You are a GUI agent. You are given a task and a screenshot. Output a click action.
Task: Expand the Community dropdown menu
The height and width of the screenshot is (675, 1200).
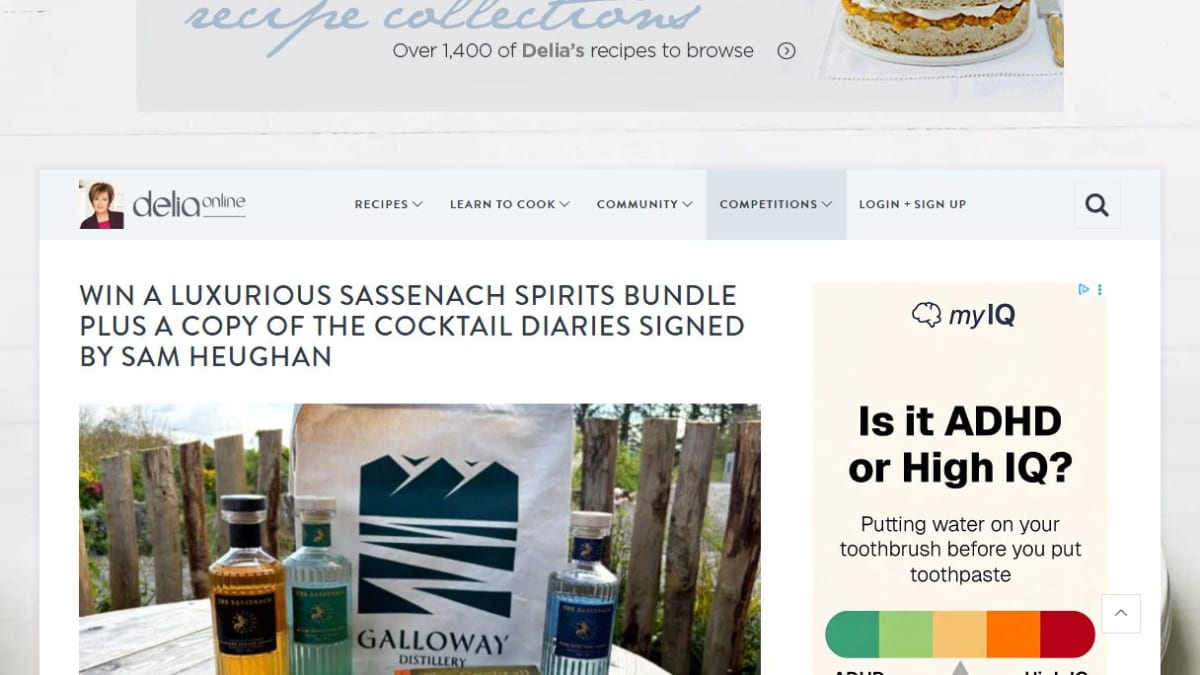click(644, 204)
